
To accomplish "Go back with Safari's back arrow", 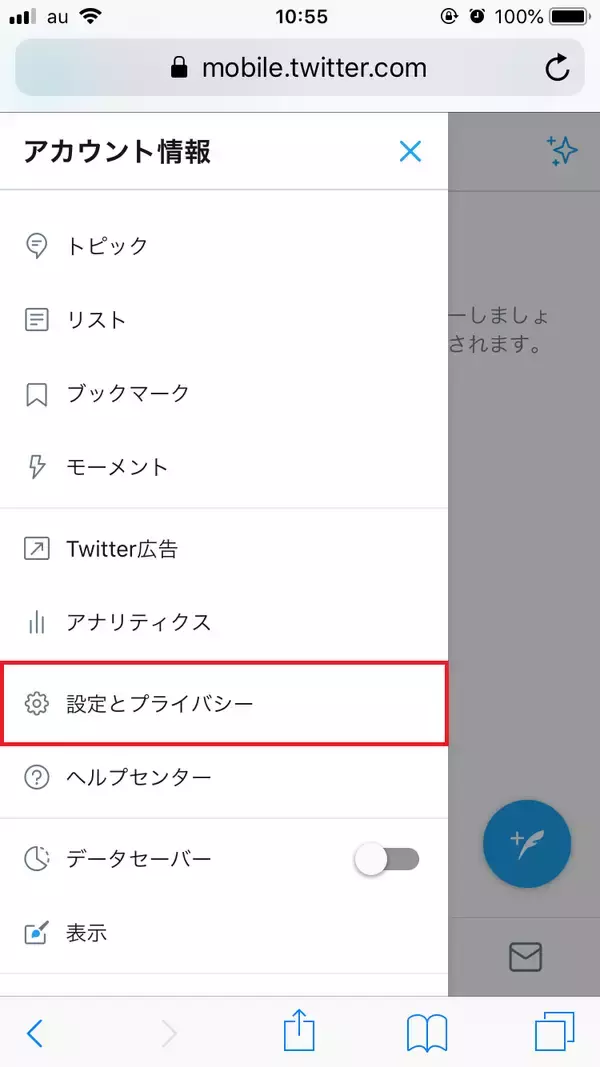I will click(x=35, y=1032).
